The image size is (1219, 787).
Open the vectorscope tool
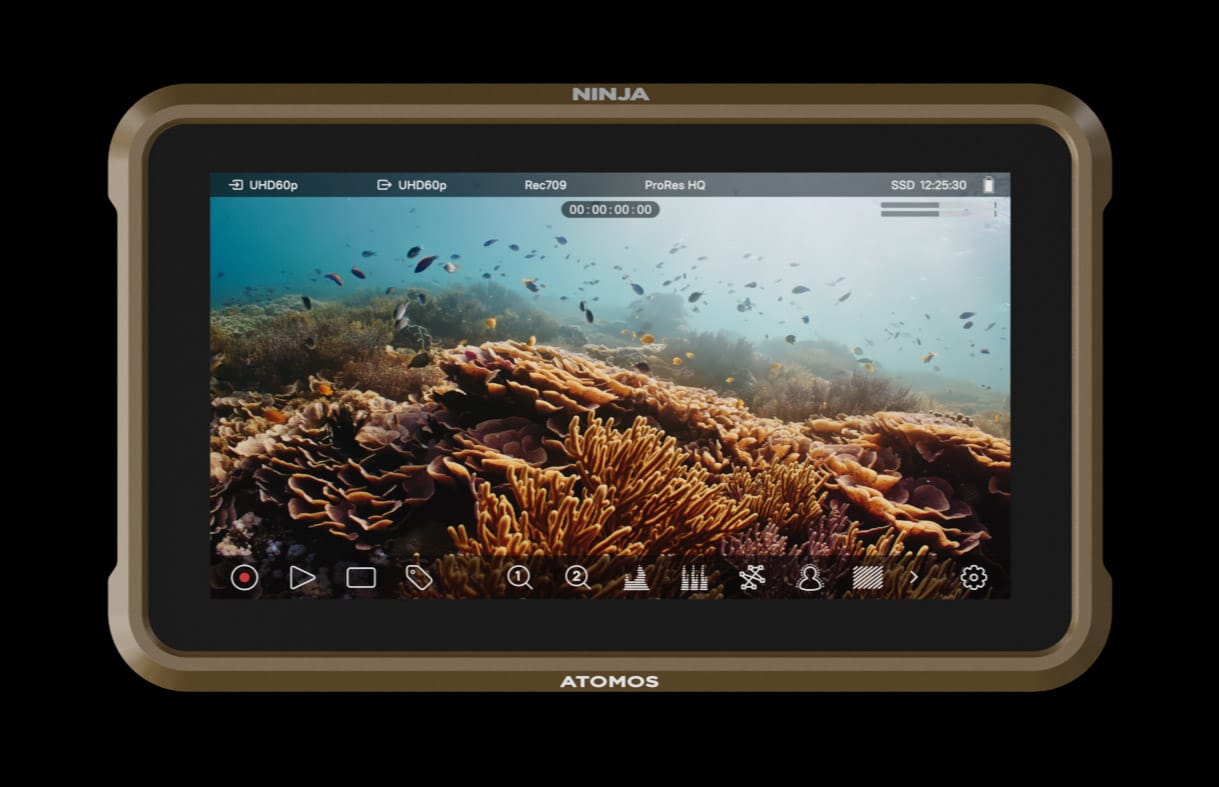(752, 578)
